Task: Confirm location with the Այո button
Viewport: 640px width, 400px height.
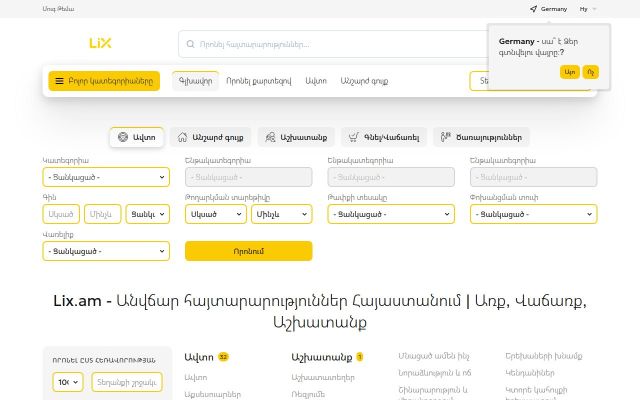Action: tap(570, 72)
